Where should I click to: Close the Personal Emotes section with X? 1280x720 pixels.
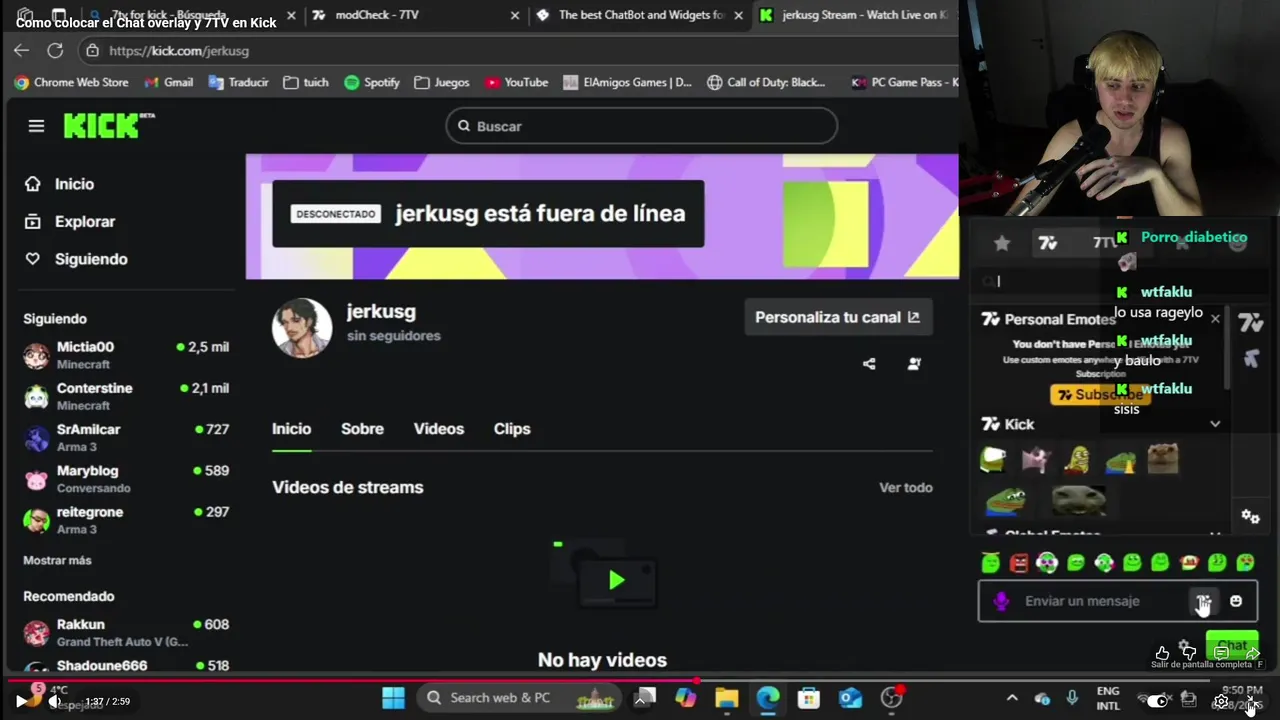[x=1215, y=319]
